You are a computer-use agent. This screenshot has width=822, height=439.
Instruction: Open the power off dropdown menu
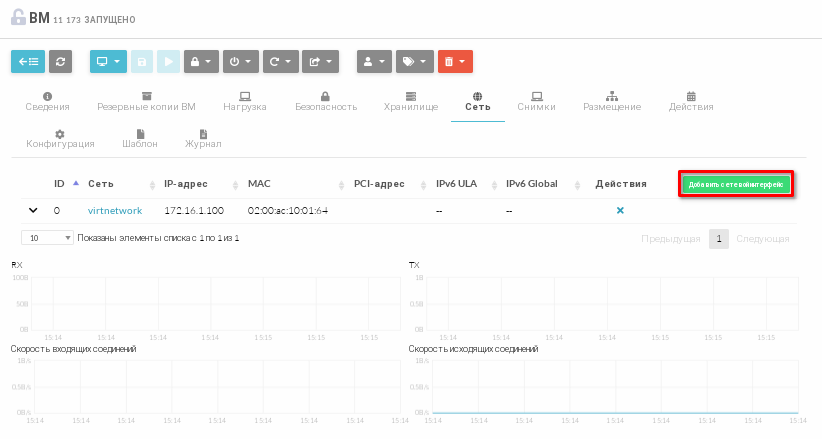tap(240, 61)
